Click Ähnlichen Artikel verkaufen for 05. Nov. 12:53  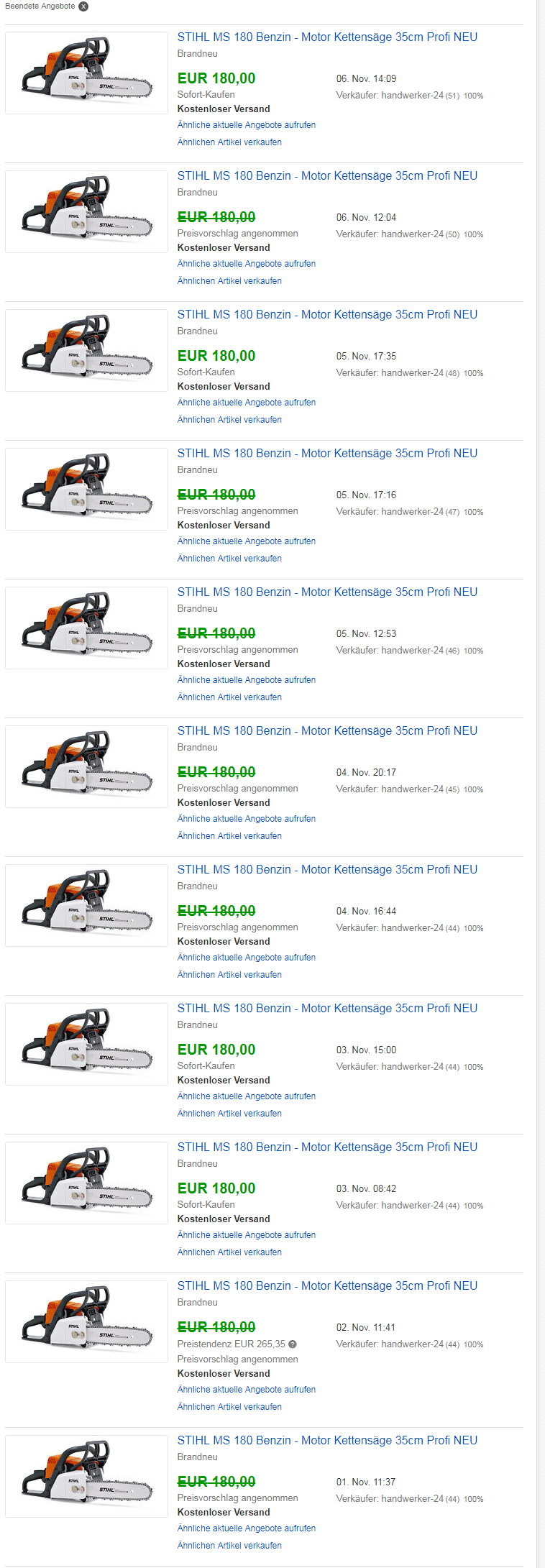229,697
